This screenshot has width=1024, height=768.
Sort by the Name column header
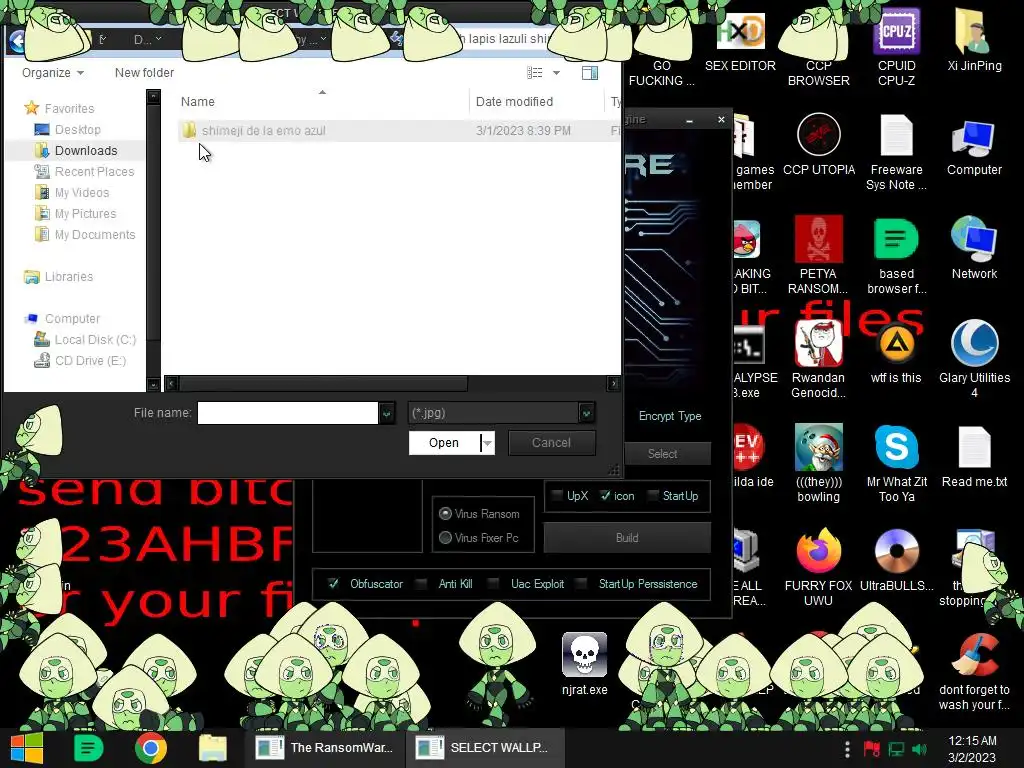pos(198,101)
